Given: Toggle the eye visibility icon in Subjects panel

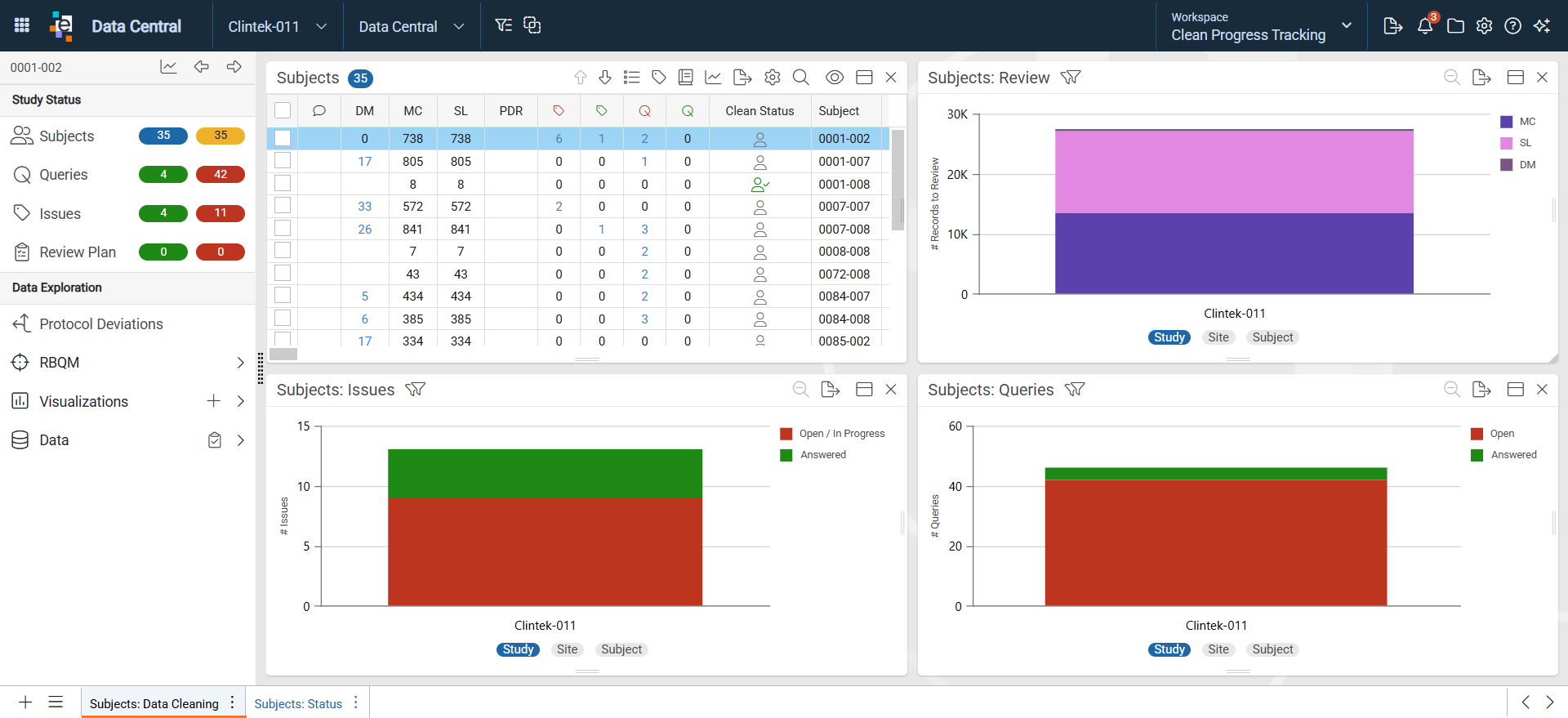Looking at the screenshot, I should pyautogui.click(x=835, y=77).
